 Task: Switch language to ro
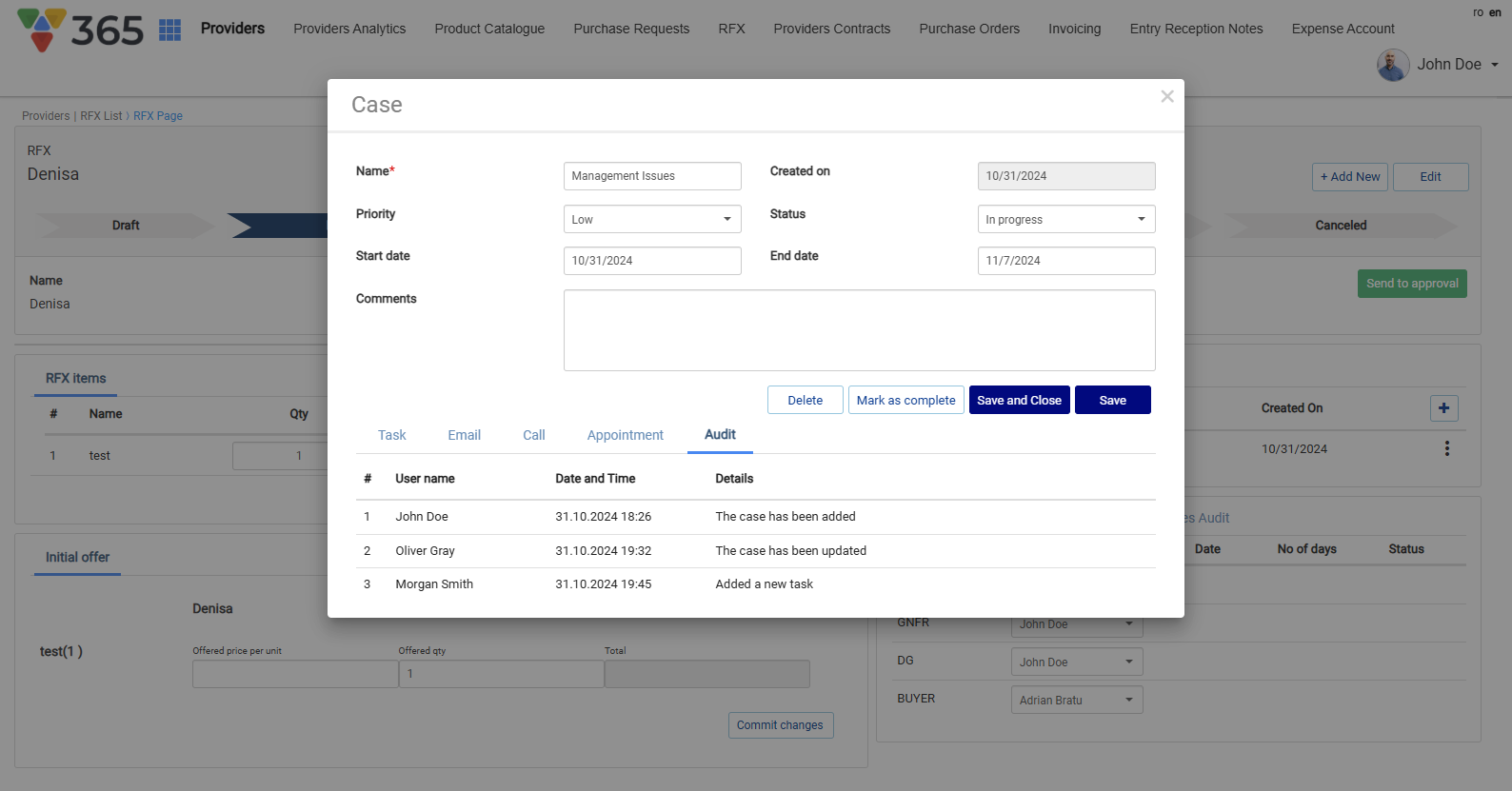pyautogui.click(x=1478, y=12)
